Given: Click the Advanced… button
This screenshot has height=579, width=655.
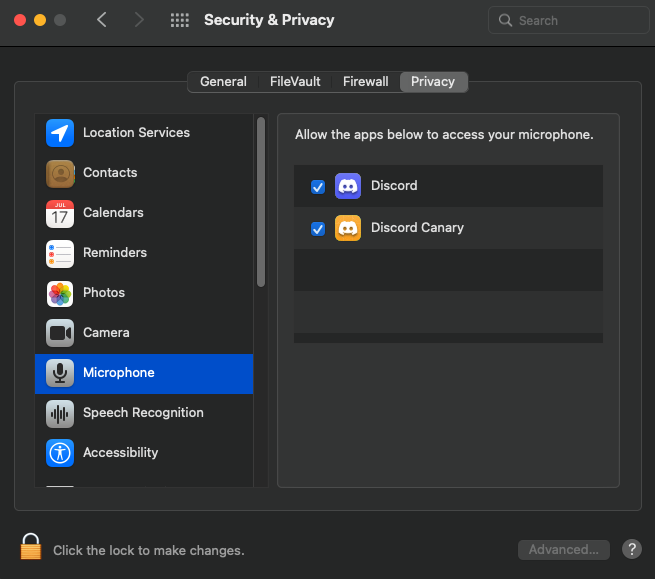Looking at the screenshot, I should pos(564,550).
